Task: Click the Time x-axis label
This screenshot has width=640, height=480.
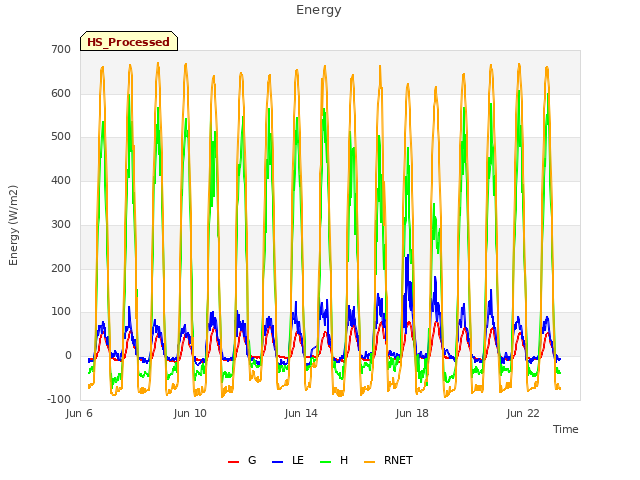Action: (x=565, y=429)
